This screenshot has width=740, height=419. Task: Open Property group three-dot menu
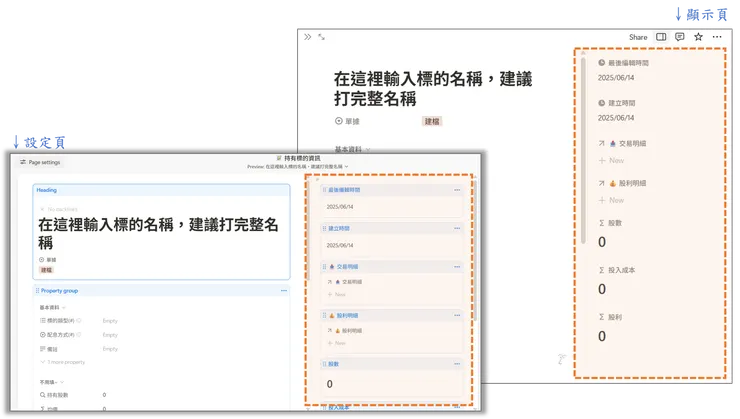(284, 291)
